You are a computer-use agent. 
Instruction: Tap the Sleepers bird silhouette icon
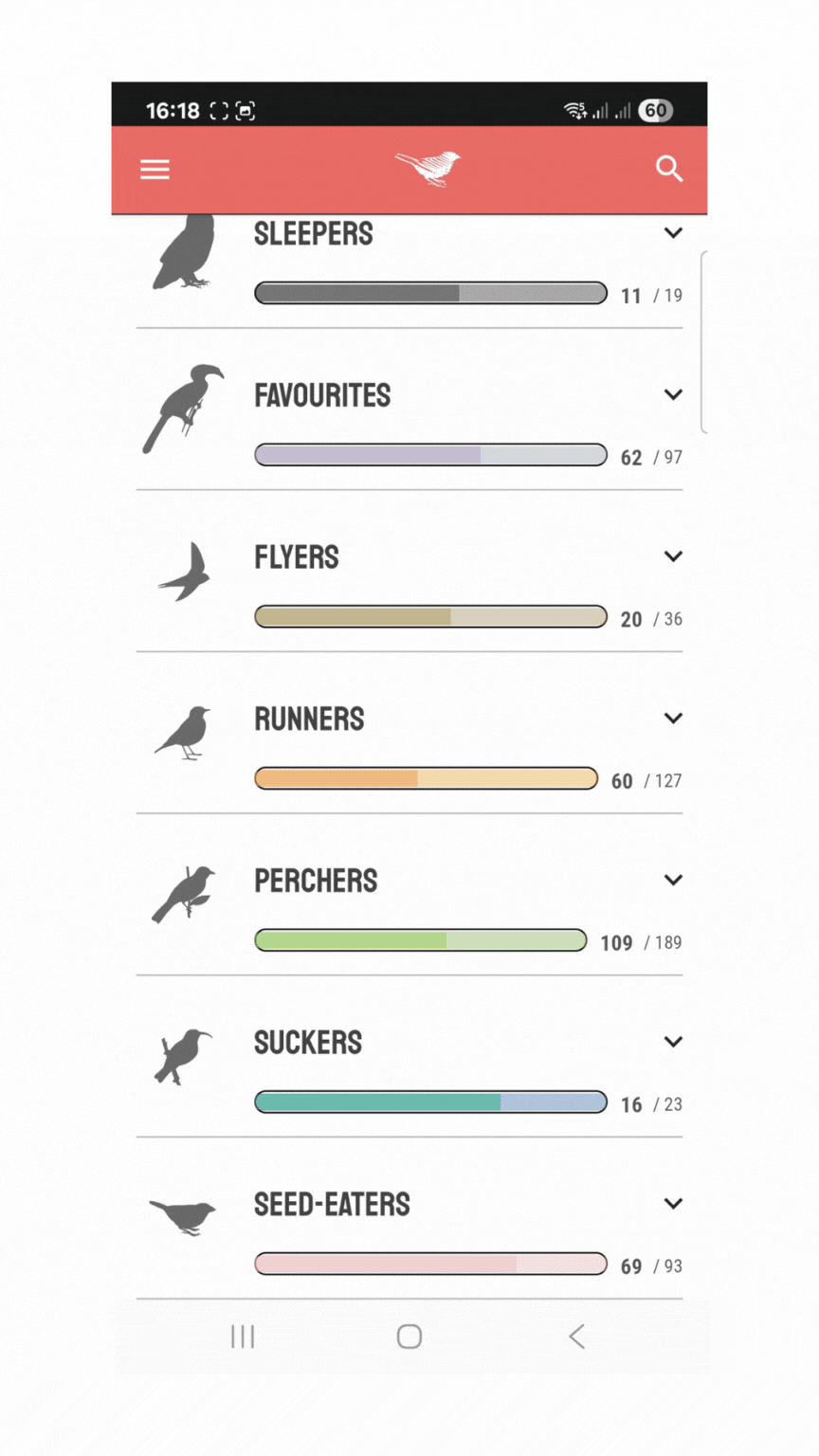187,254
